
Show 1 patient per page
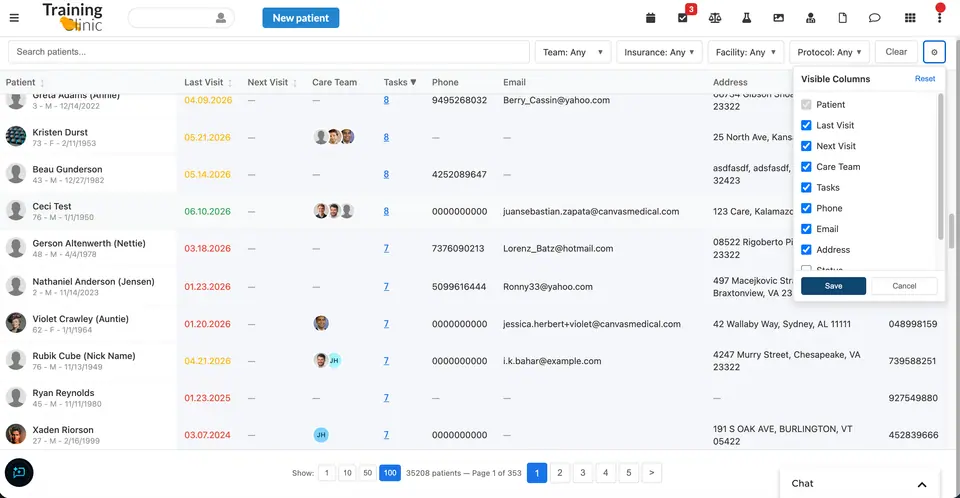[x=327, y=473]
